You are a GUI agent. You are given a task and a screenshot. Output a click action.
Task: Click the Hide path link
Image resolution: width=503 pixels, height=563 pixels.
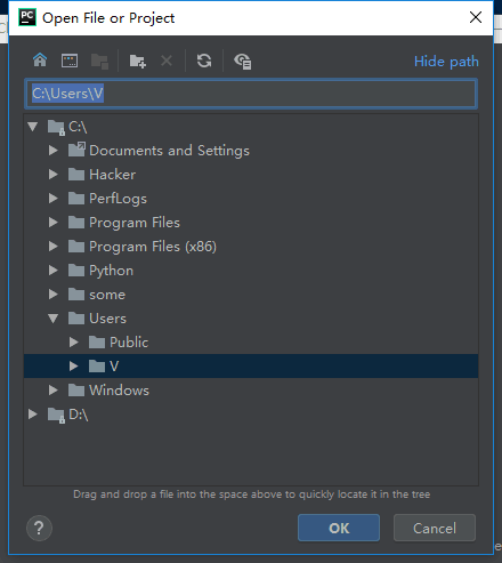(446, 61)
